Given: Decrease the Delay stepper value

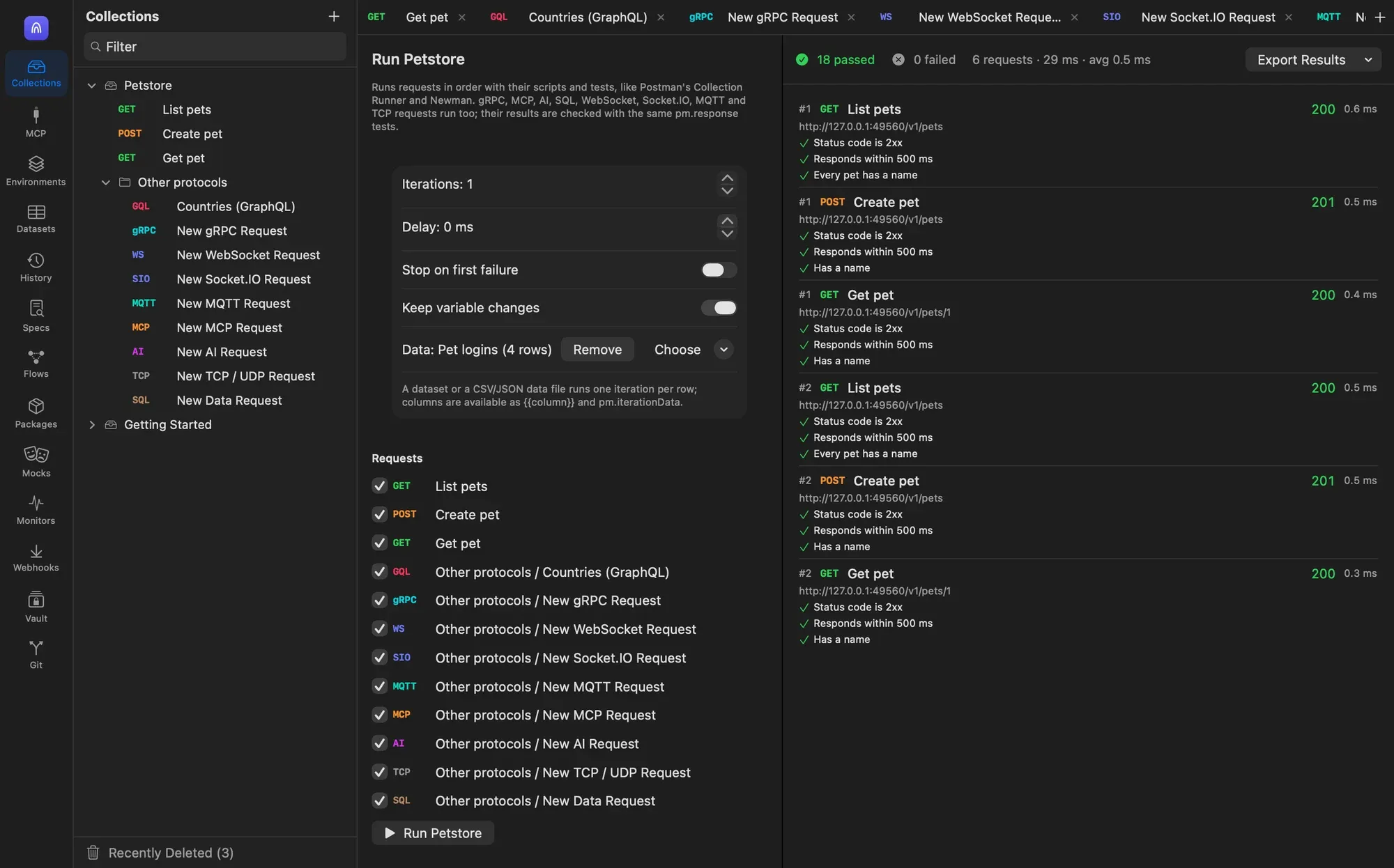Looking at the screenshot, I should point(727,233).
